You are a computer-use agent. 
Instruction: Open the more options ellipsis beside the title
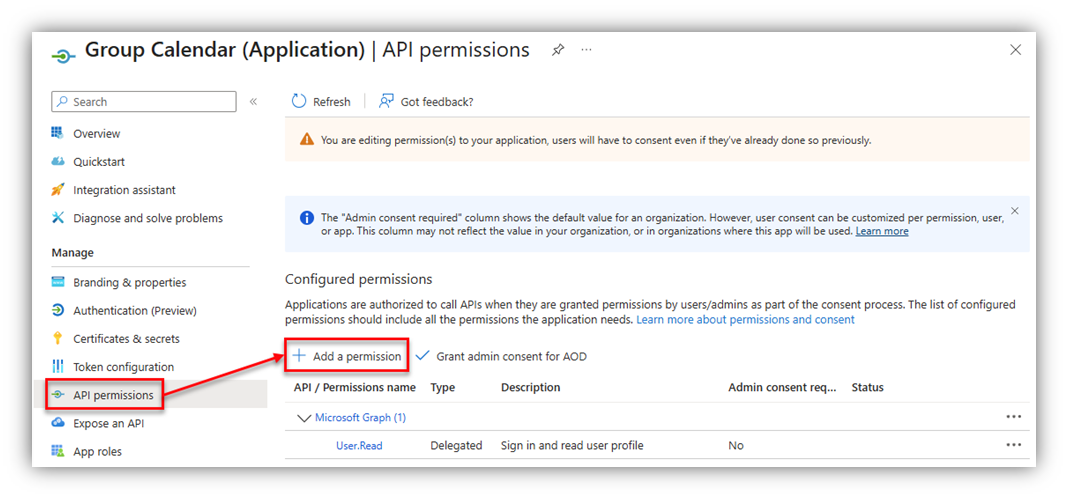(586, 50)
